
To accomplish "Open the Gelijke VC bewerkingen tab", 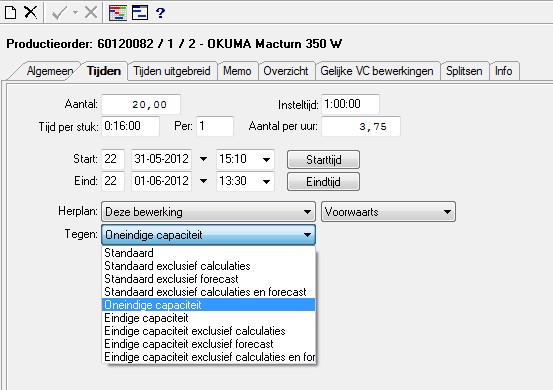I will click(377, 71).
